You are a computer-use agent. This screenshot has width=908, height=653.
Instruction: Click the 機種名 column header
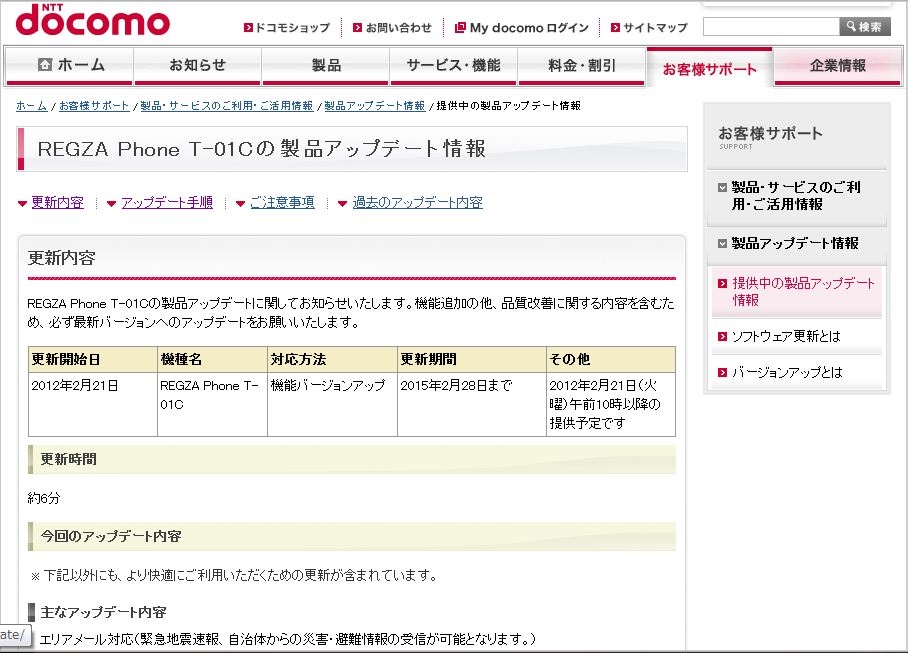click(x=212, y=359)
